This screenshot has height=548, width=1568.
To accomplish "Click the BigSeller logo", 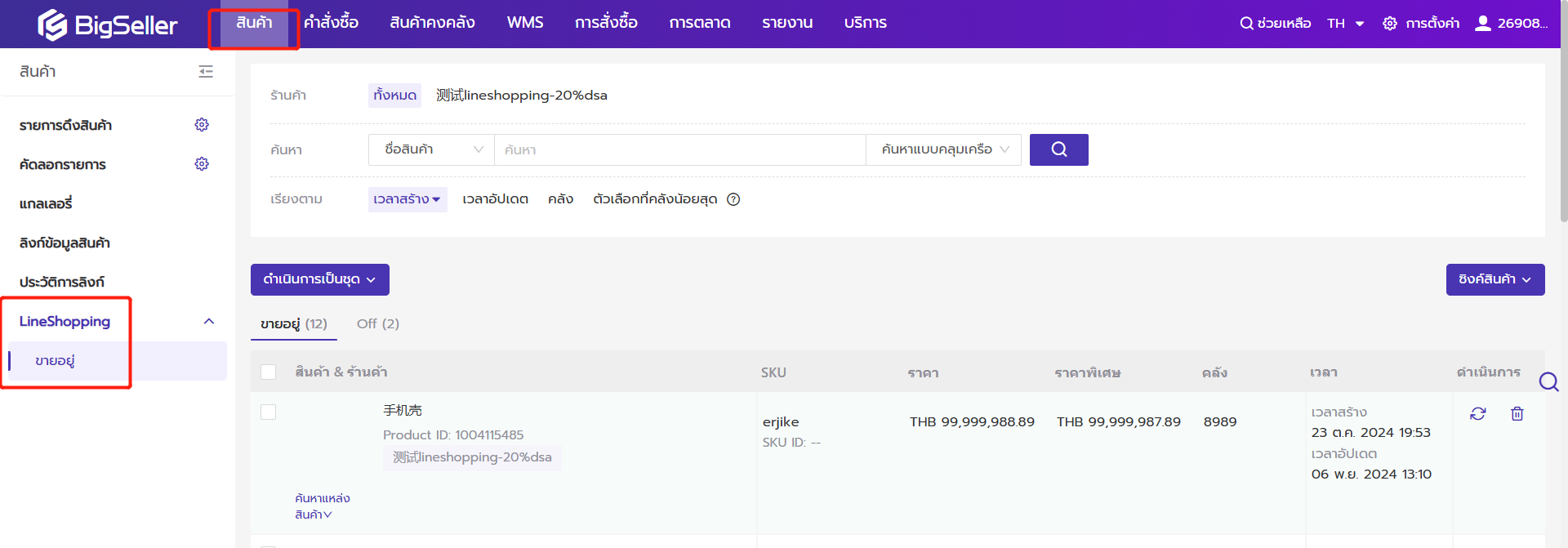I will coord(107,25).
